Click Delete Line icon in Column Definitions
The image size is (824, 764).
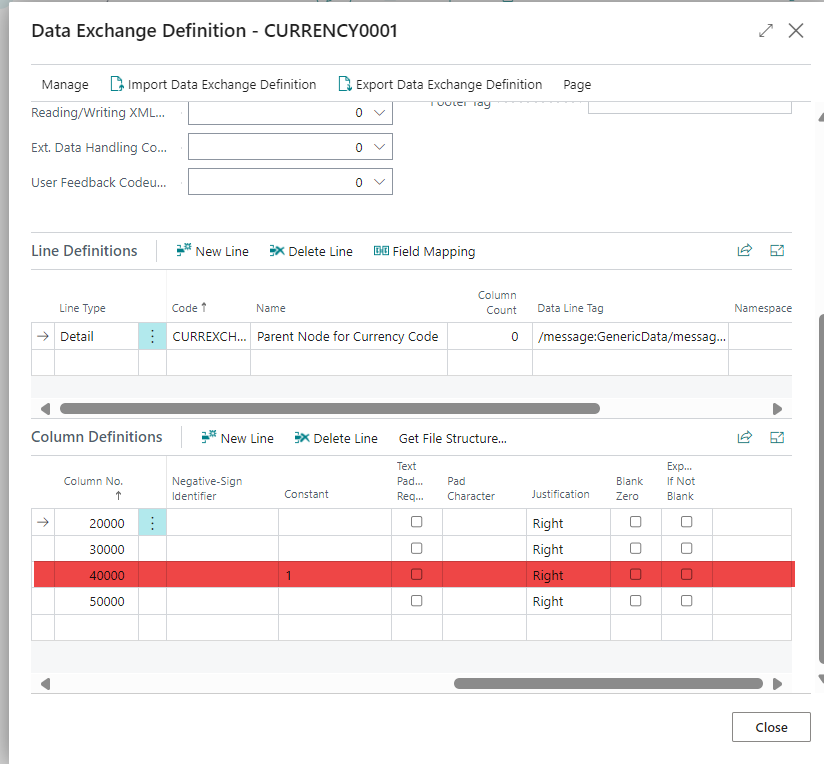click(x=302, y=437)
